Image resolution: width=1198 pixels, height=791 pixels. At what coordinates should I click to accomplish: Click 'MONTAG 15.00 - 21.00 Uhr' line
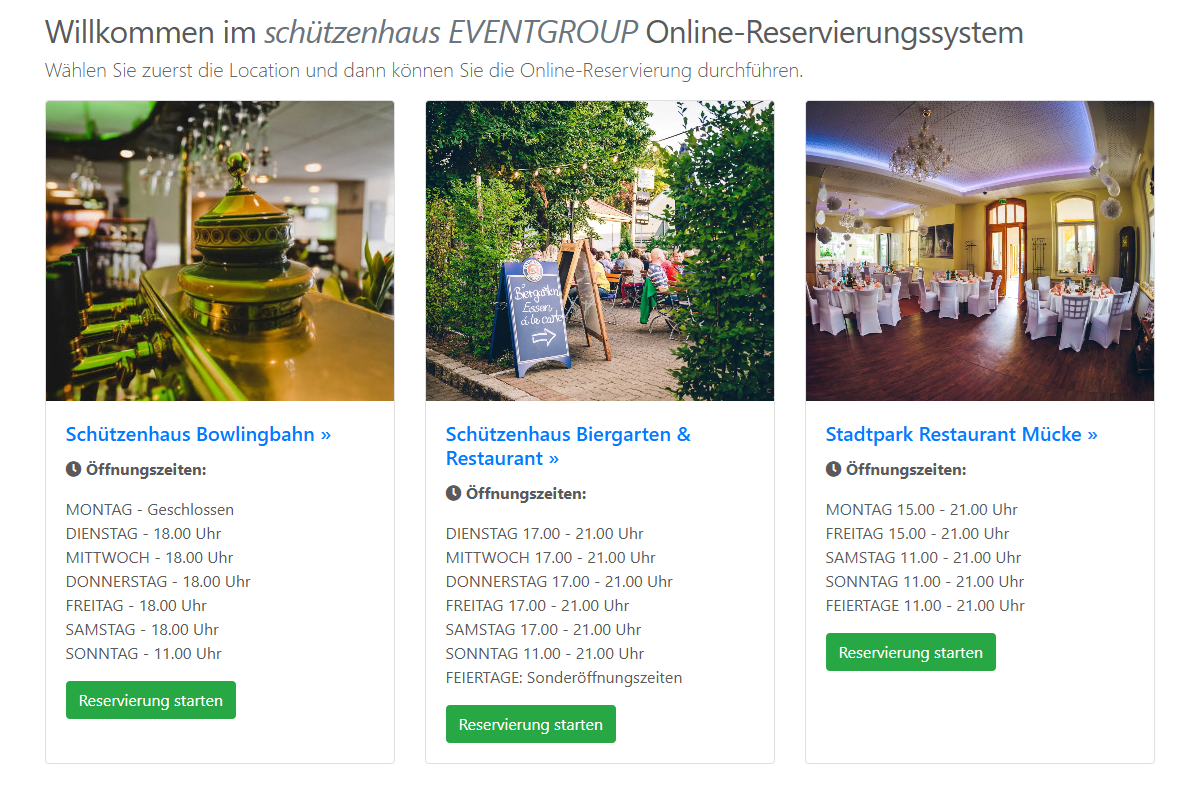(921, 509)
